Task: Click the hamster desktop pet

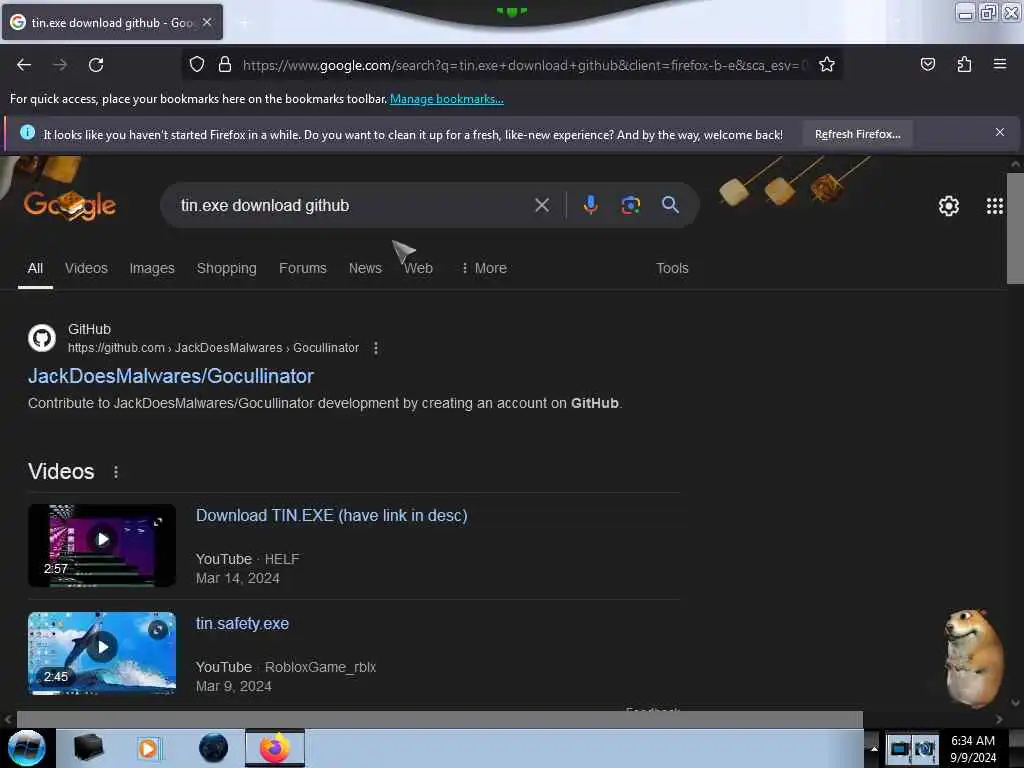Action: (974, 658)
